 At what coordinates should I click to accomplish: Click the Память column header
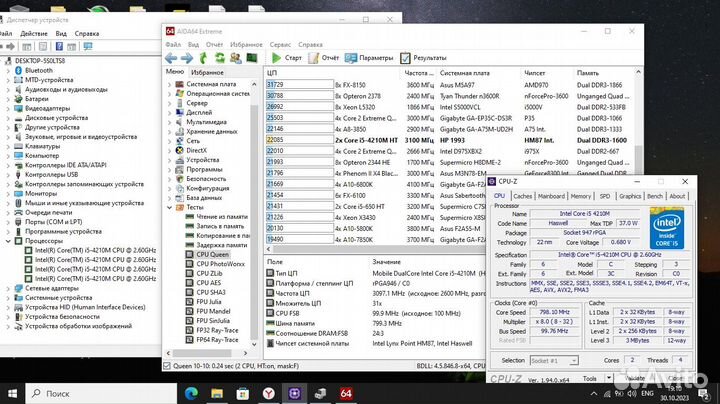pyautogui.click(x=588, y=73)
